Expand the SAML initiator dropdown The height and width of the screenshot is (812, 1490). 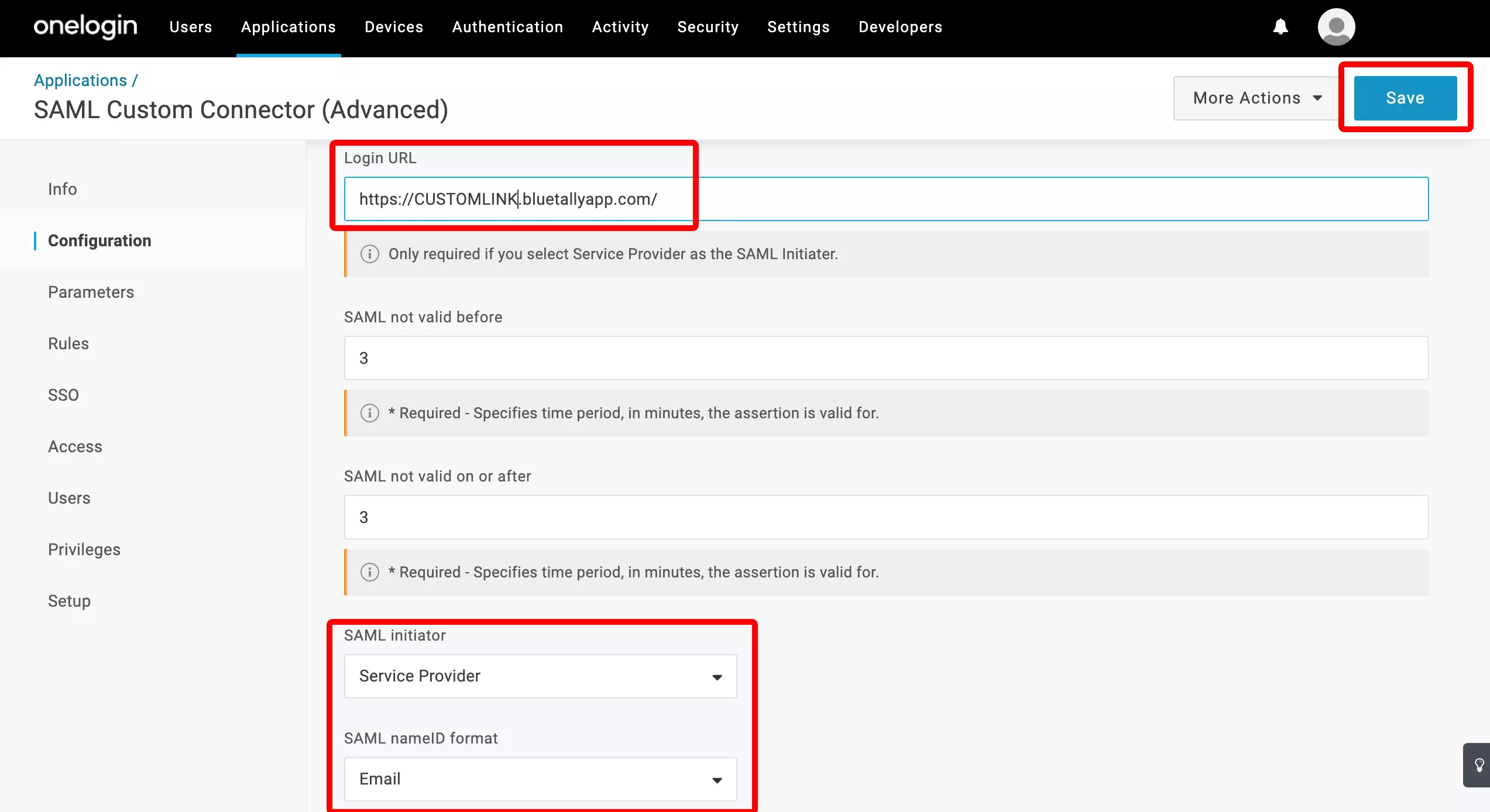540,676
